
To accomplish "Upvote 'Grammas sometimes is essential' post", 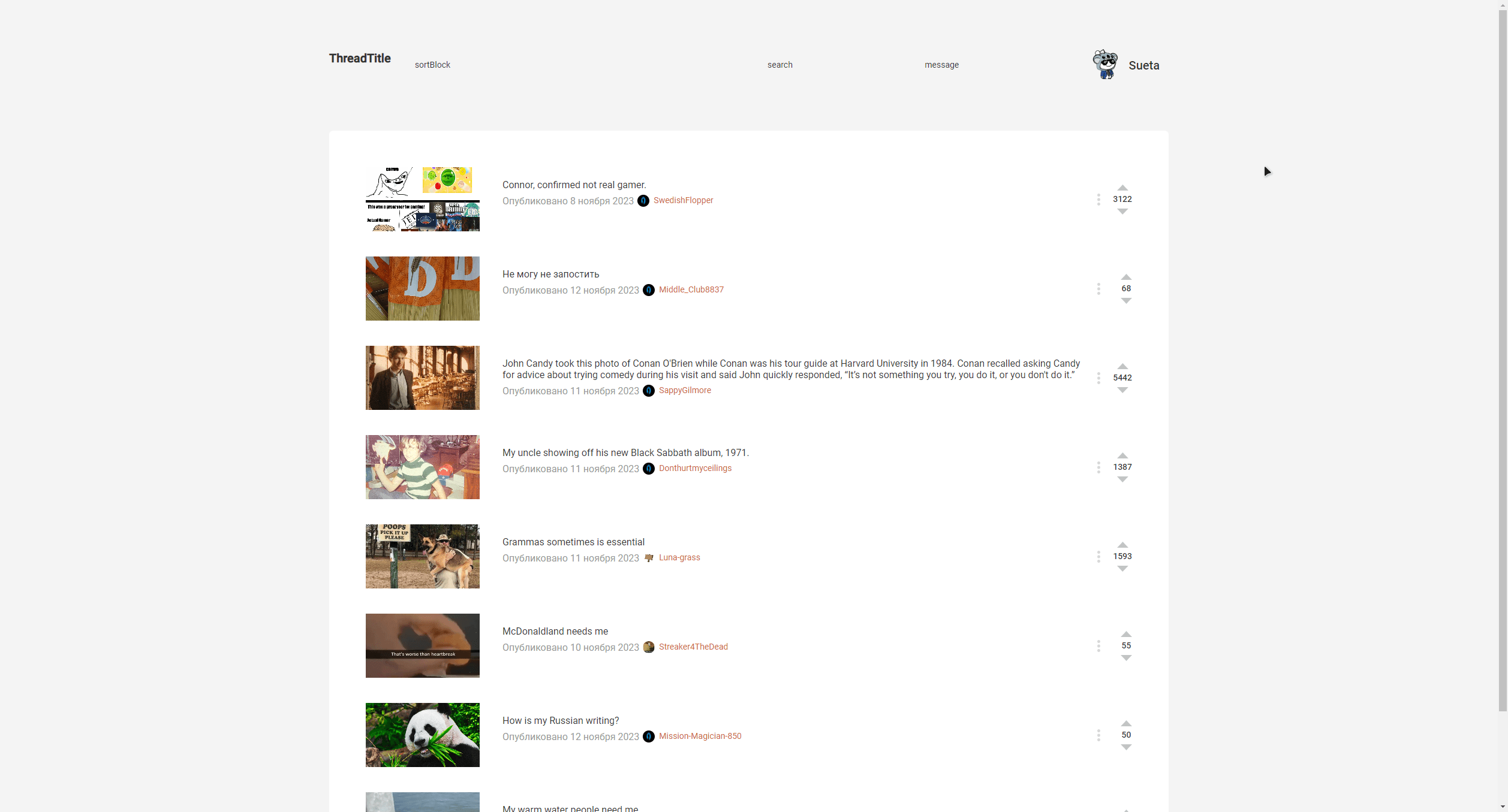I will coord(1122,545).
